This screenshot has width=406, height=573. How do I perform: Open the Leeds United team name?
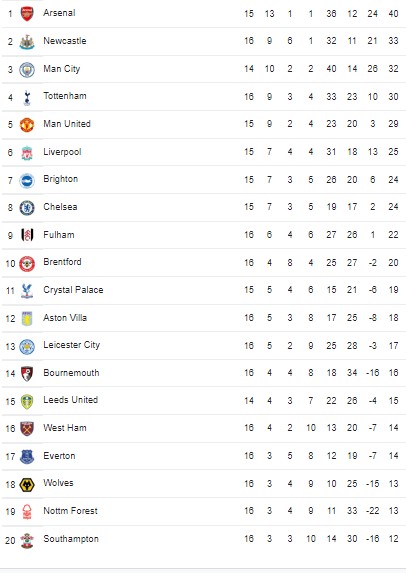[x=71, y=400]
